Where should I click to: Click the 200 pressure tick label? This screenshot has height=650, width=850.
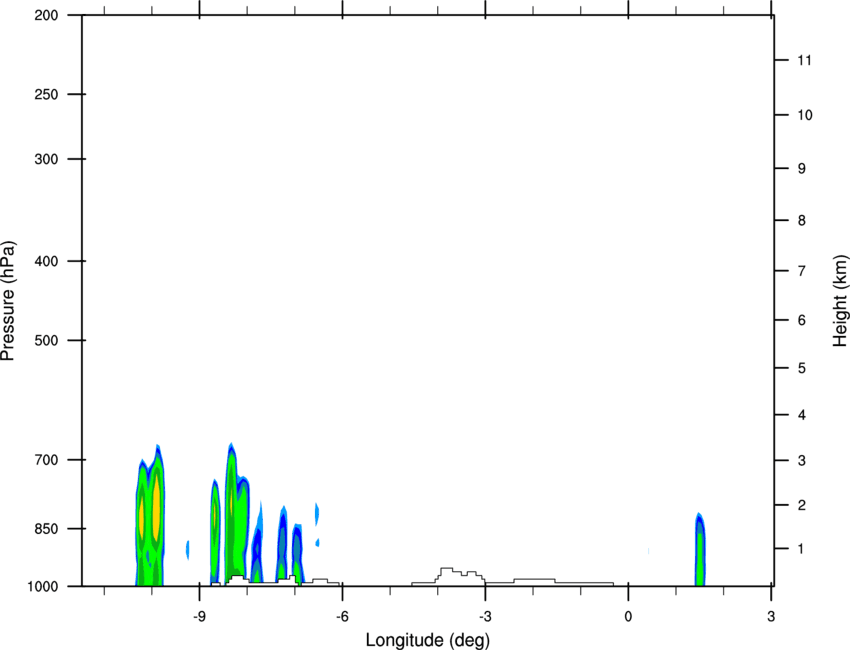pos(47,15)
